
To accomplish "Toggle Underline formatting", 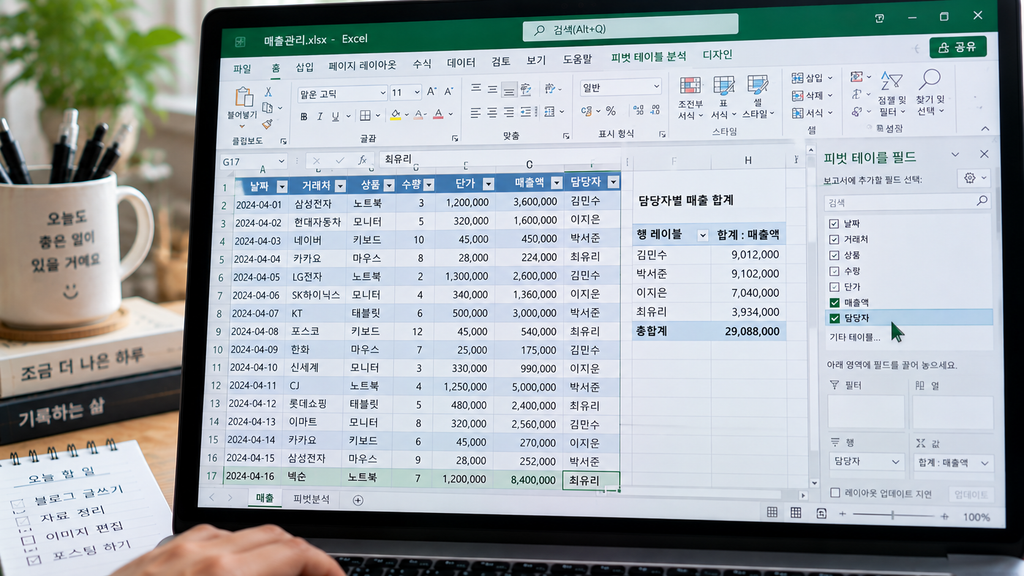I will (x=335, y=116).
